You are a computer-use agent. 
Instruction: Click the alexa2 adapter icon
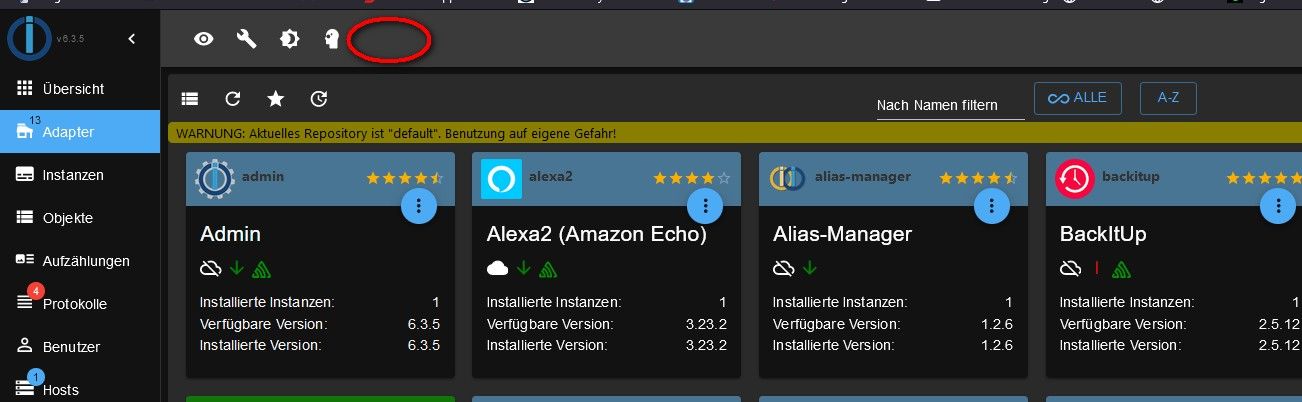pyautogui.click(x=501, y=178)
